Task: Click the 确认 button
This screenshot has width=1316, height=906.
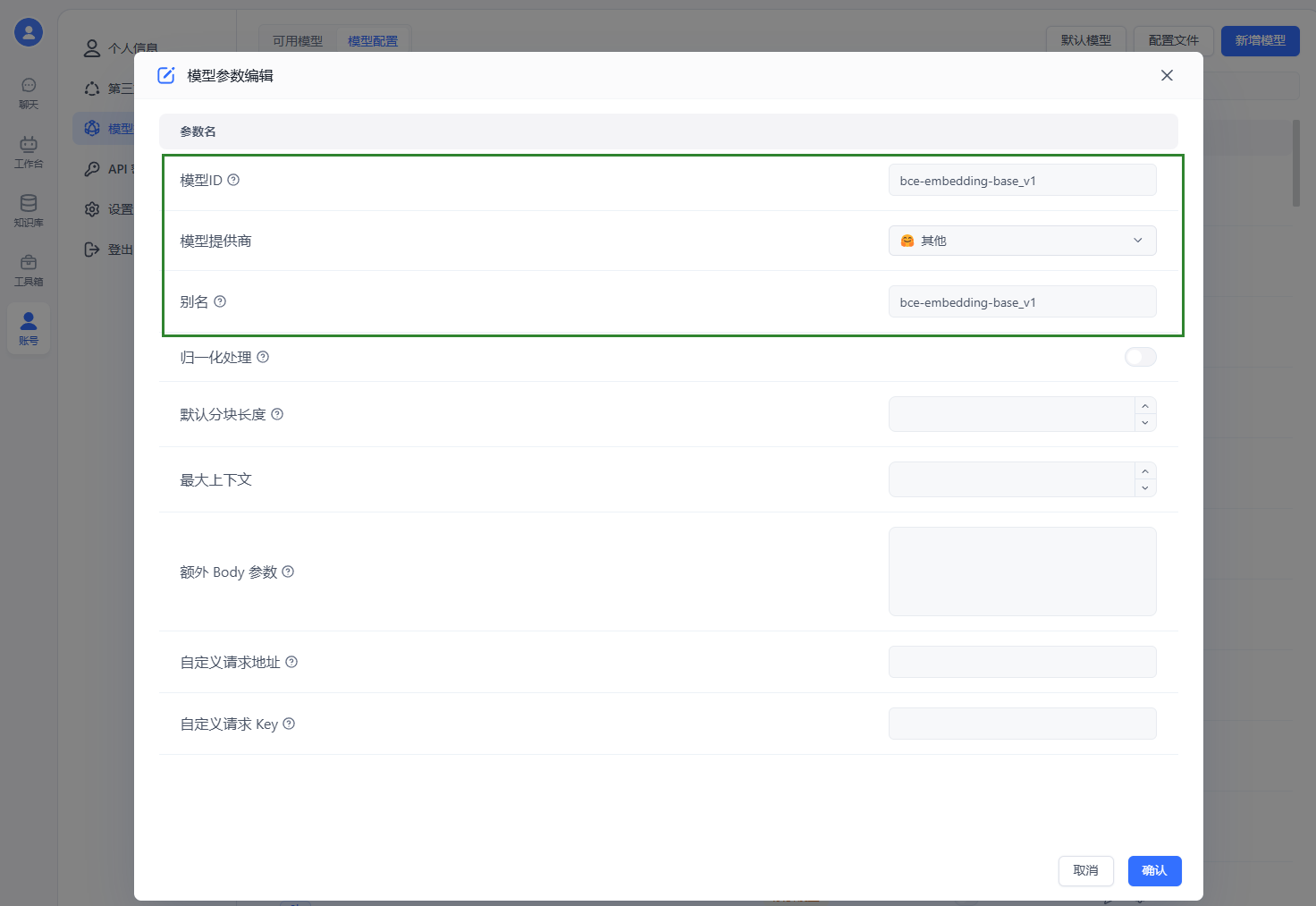Action: [1155, 871]
